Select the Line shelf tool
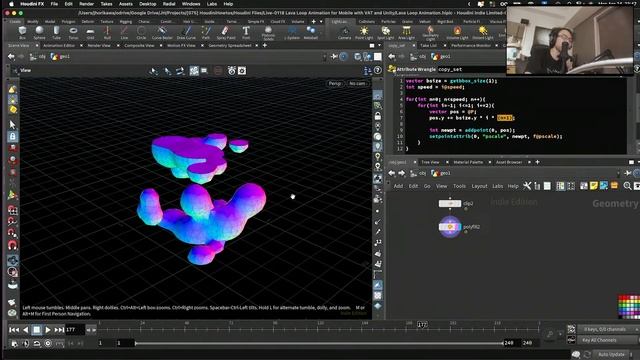640x360 pixels. (x=124, y=32)
